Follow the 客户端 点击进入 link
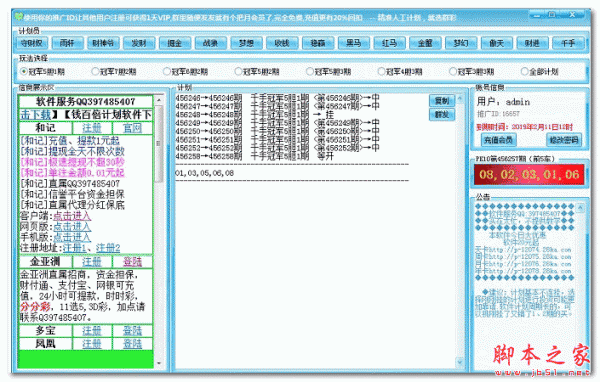 click(72, 216)
